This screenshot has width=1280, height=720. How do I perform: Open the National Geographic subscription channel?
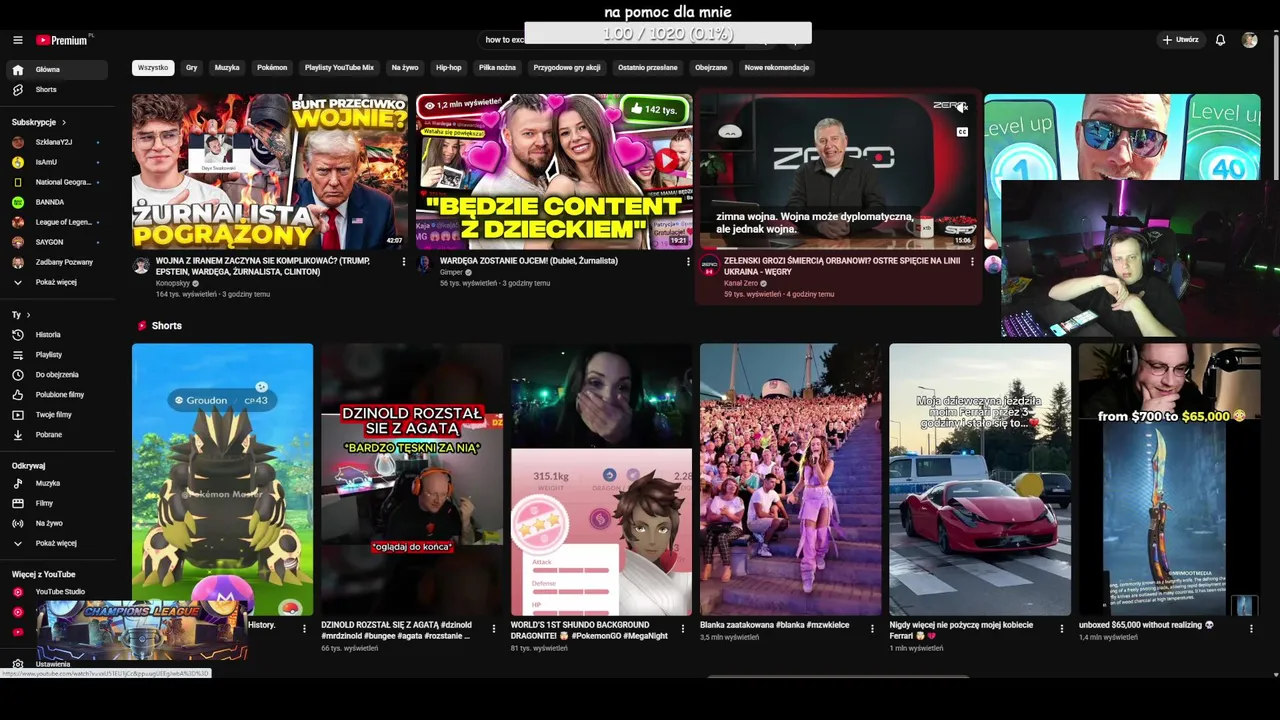coord(57,182)
